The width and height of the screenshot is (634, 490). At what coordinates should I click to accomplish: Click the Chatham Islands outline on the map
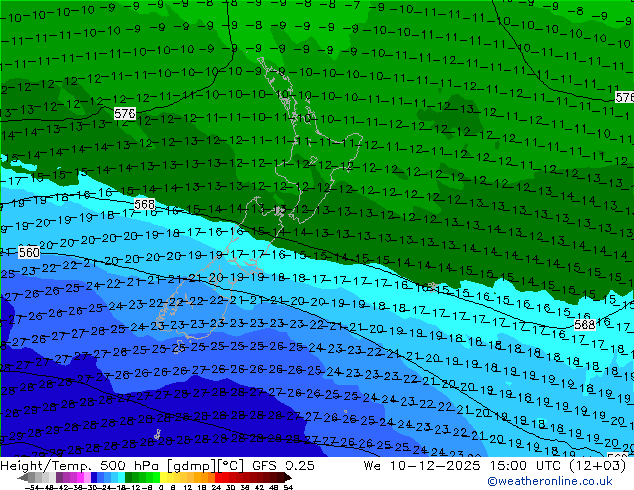[432, 286]
